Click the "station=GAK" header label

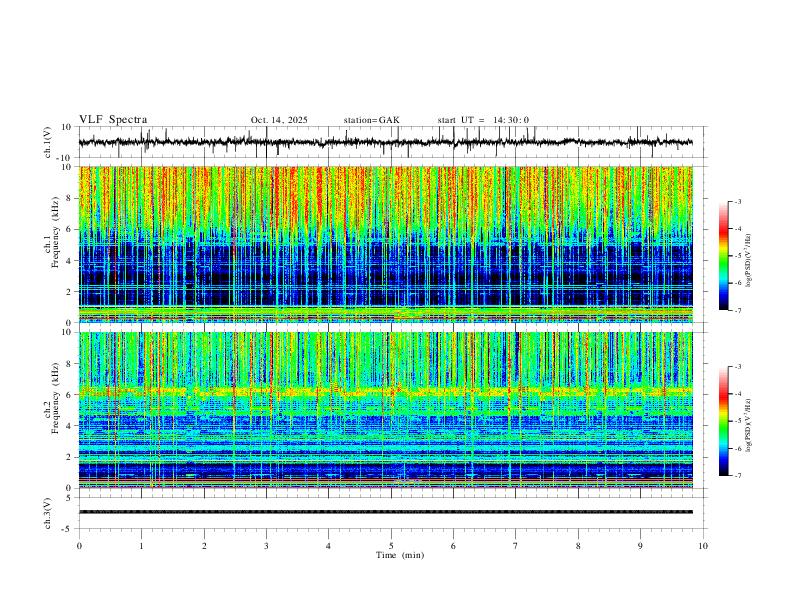[x=371, y=120]
